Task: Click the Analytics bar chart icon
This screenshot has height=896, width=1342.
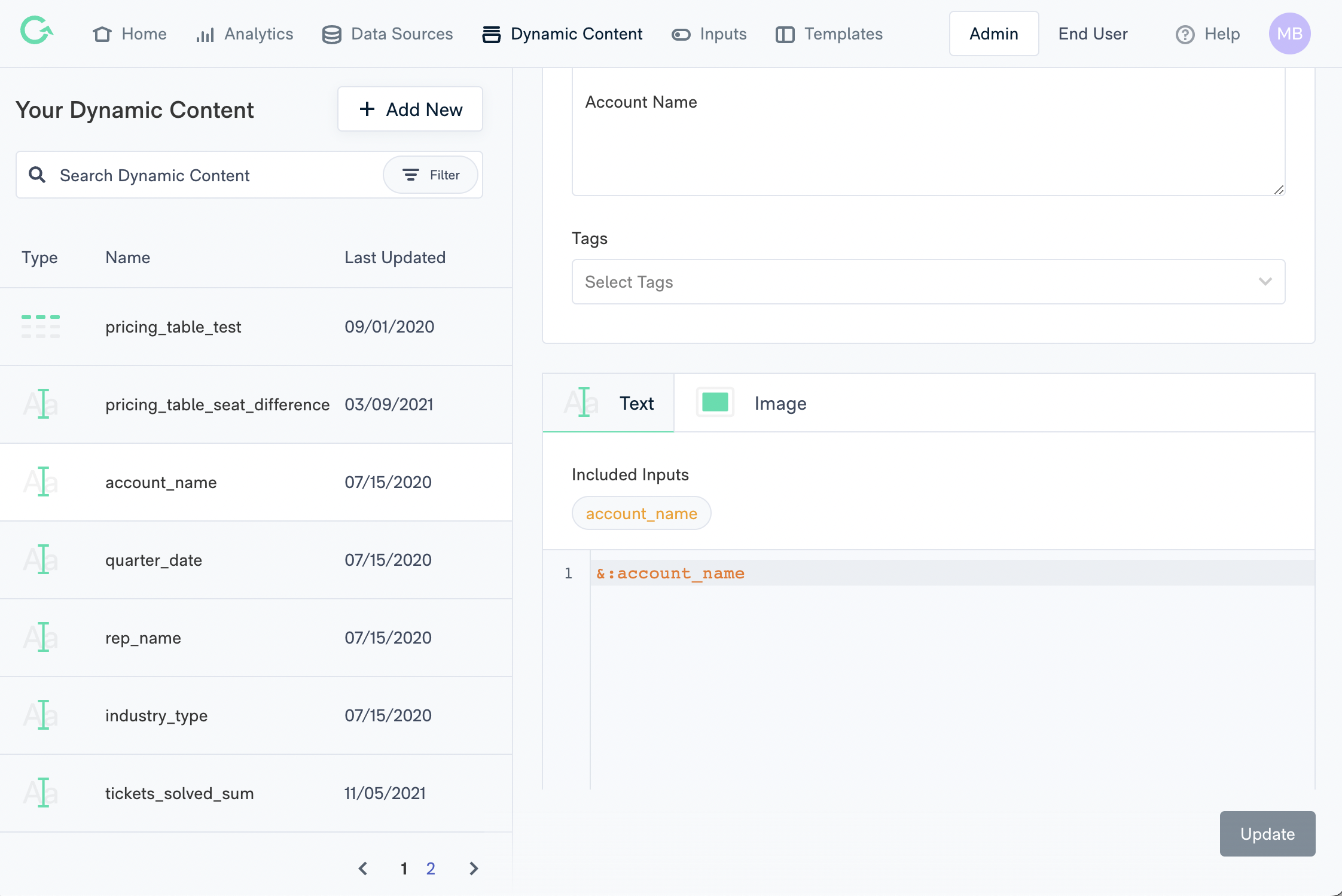Action: pos(205,35)
